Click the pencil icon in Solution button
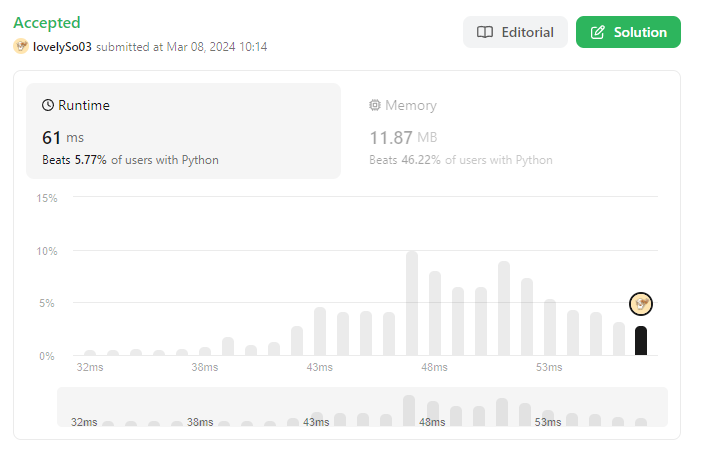This screenshot has width=701, height=452. (x=598, y=32)
